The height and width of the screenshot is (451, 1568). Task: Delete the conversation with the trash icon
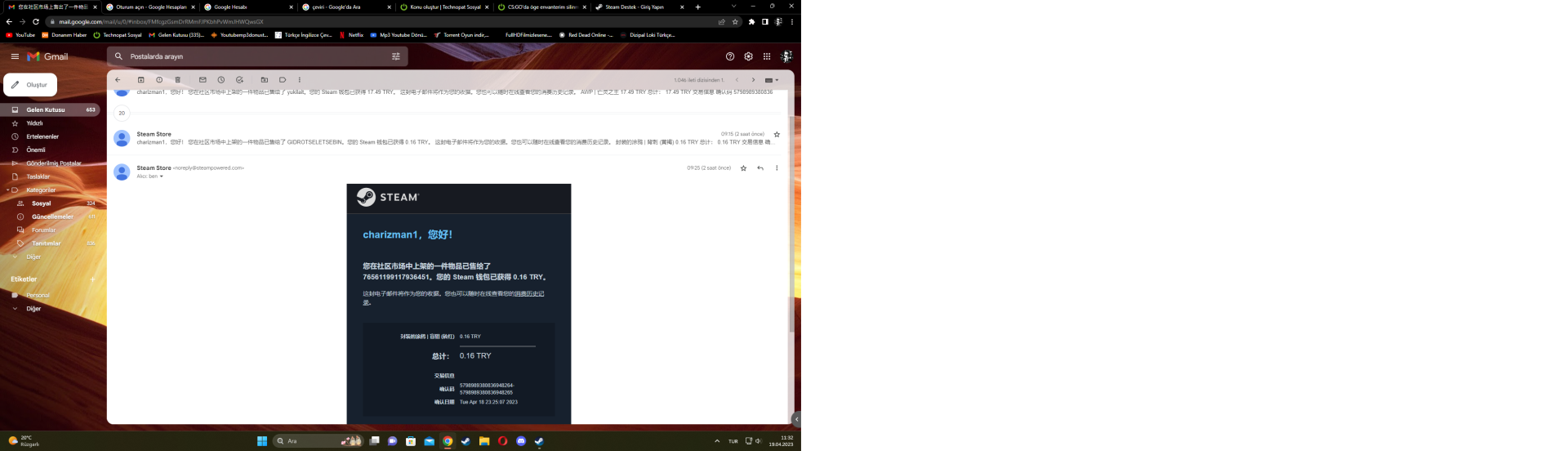(x=177, y=80)
